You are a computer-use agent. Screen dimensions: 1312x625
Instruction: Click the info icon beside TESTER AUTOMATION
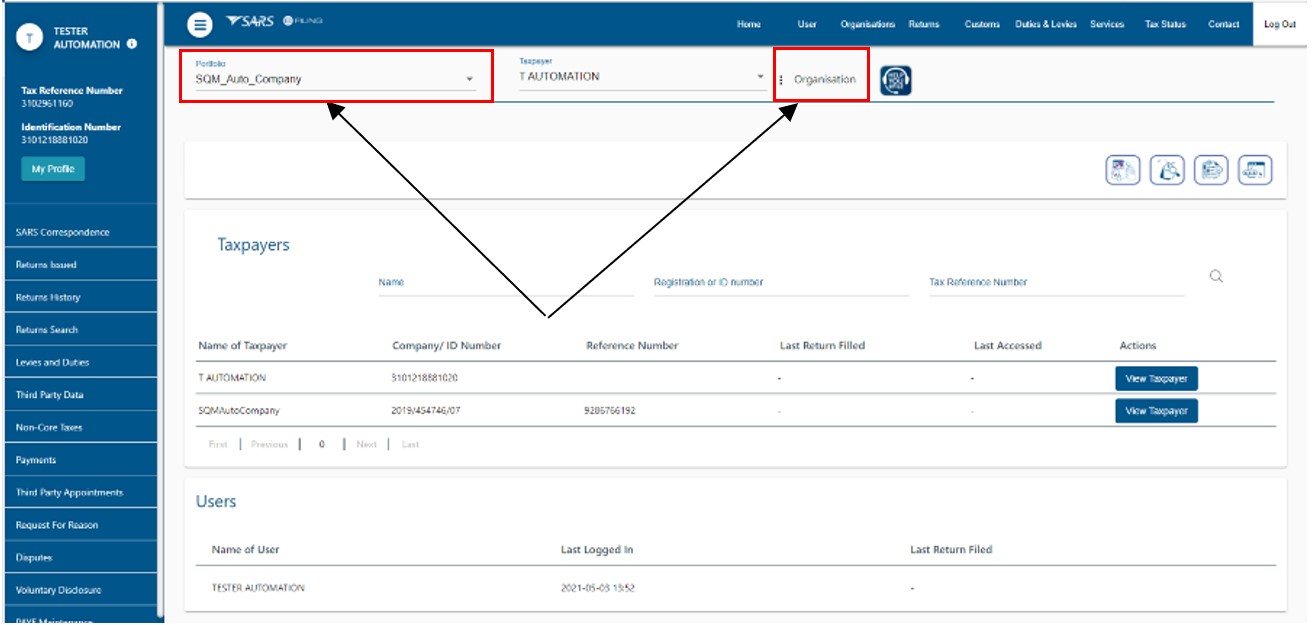[x=132, y=44]
